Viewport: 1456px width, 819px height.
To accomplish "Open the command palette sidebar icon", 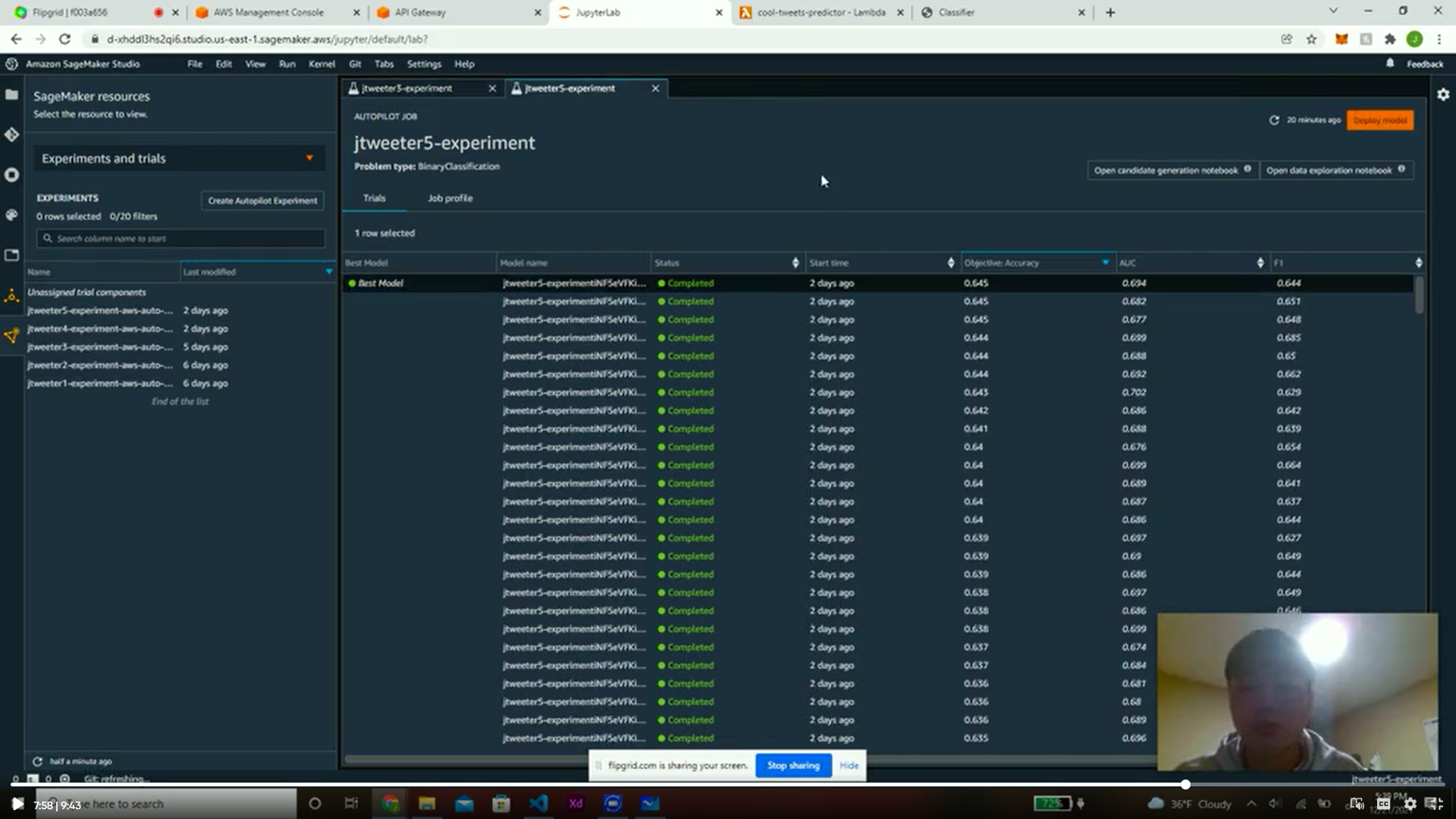I will (11, 215).
